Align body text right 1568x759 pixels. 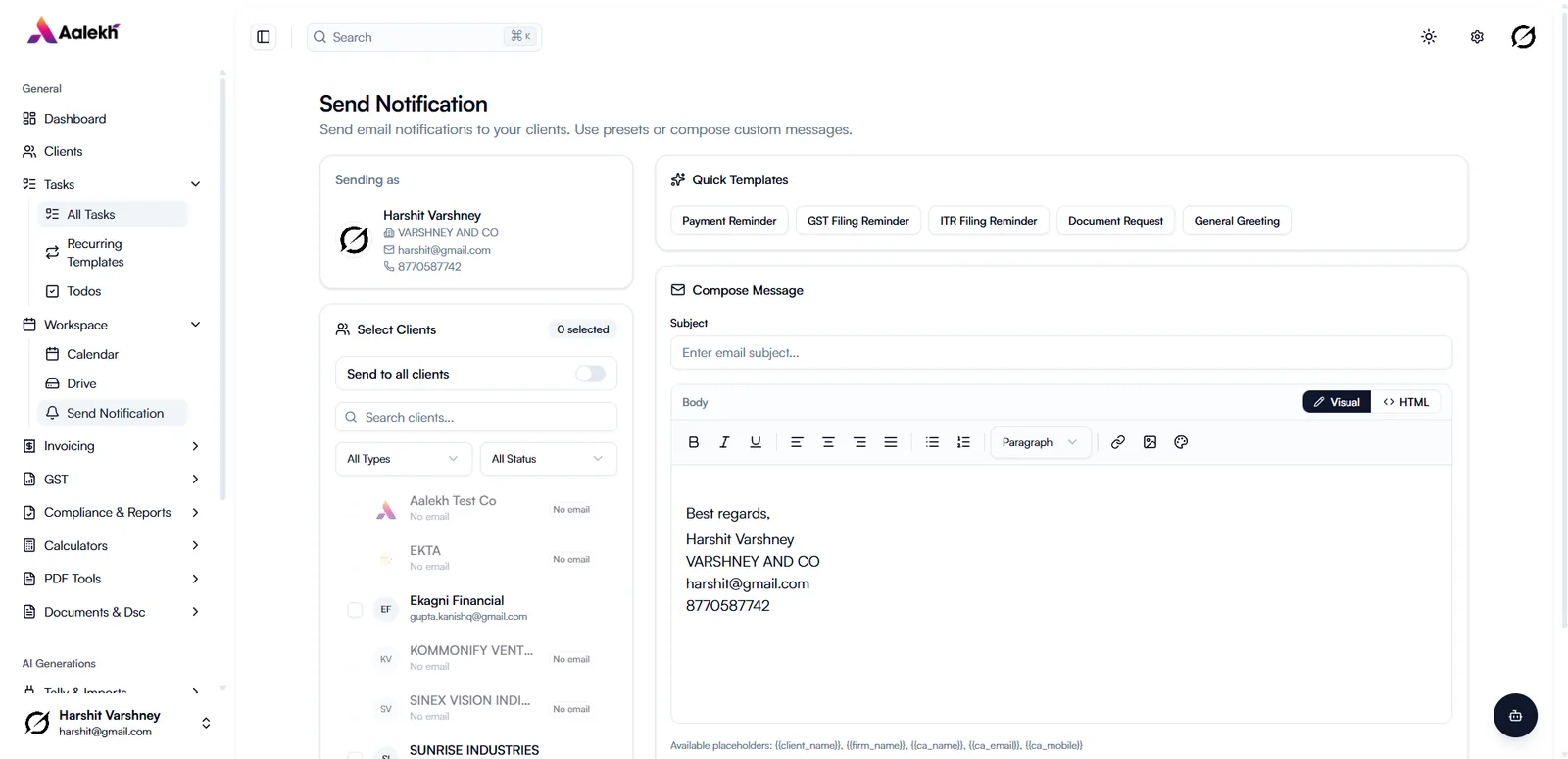tap(859, 442)
